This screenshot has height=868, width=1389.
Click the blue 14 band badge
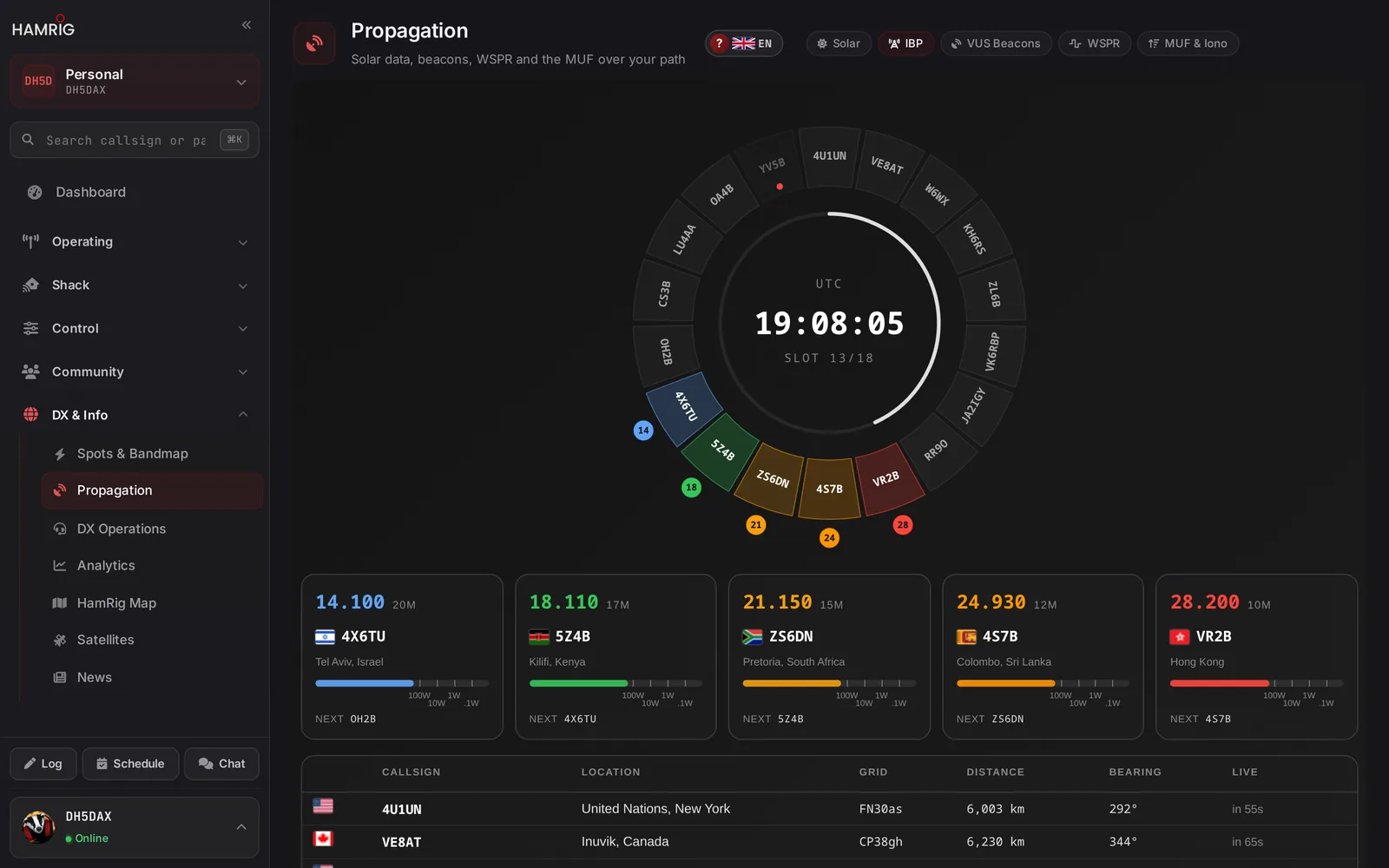pos(643,431)
